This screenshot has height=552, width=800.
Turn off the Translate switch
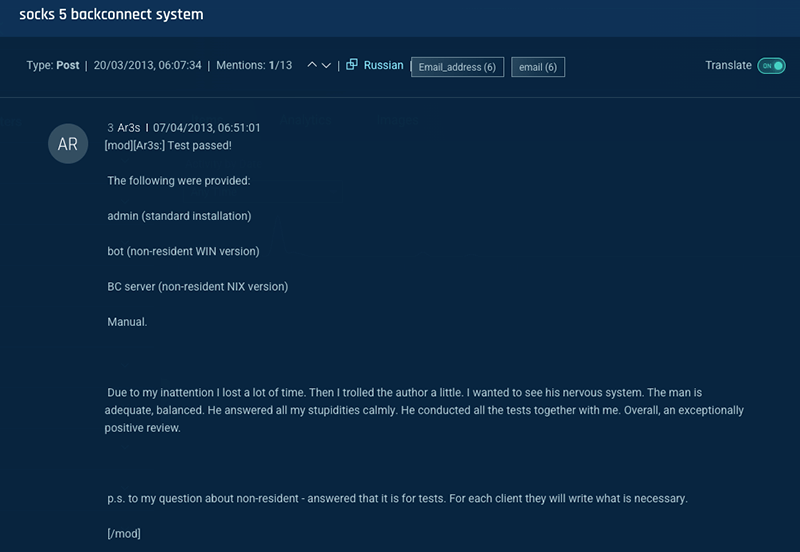[x=771, y=66]
